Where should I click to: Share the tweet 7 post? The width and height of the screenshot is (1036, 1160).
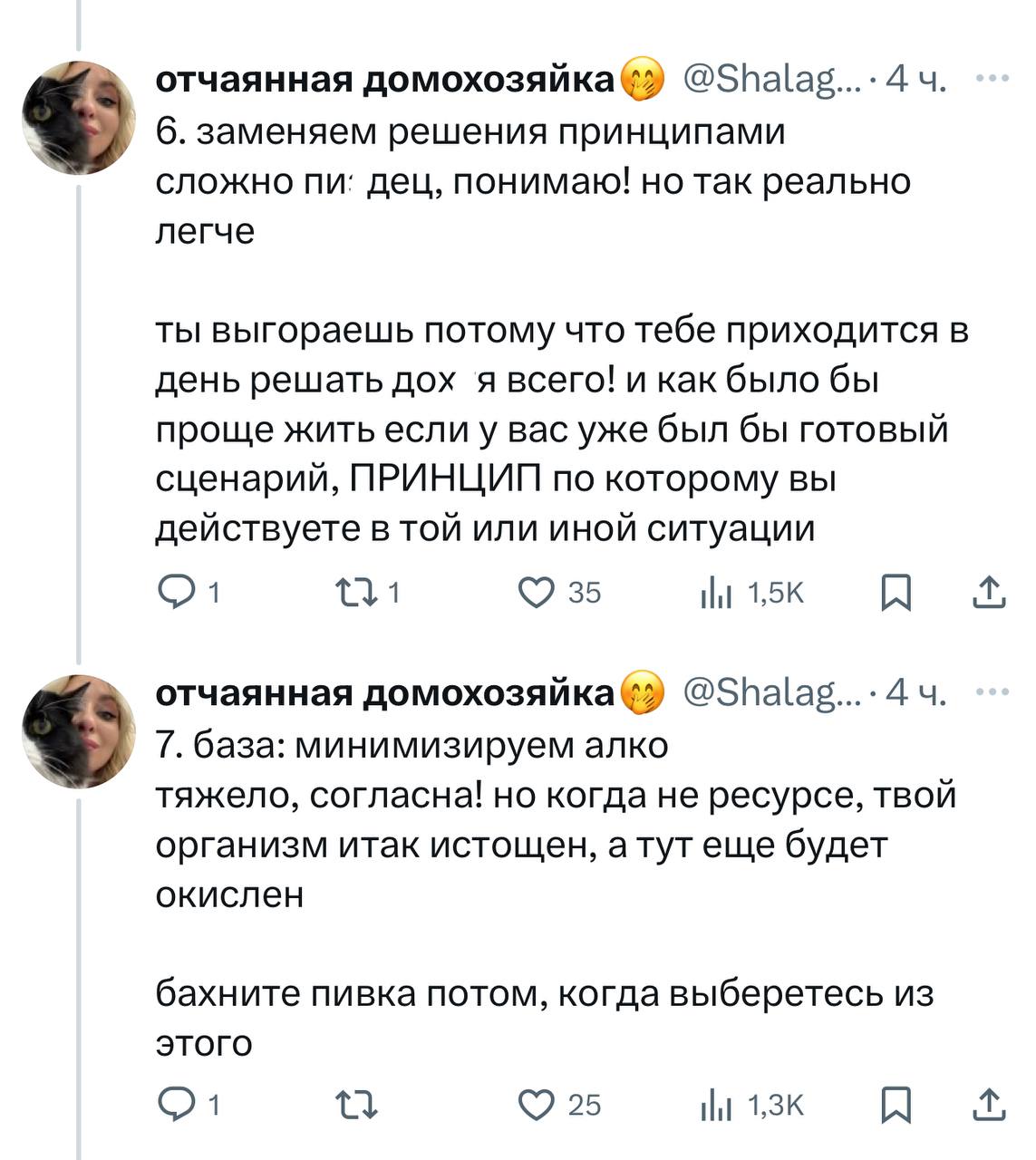coord(989,1104)
